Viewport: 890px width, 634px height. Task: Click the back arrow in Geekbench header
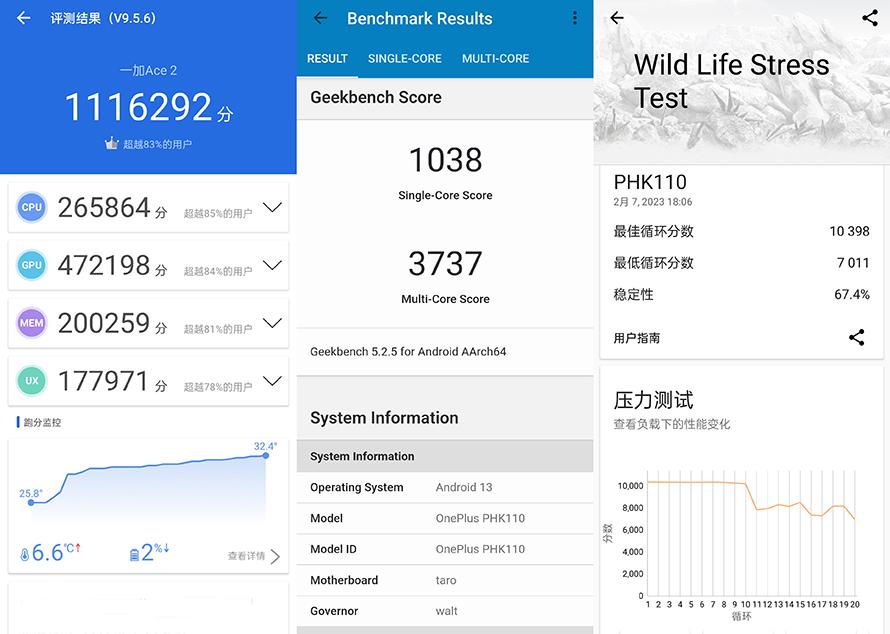(319, 18)
